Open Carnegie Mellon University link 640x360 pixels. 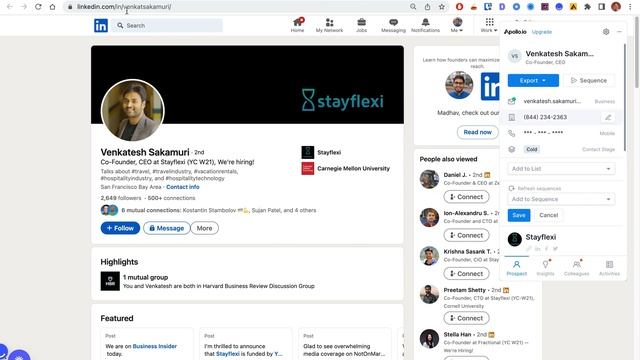[x=346, y=168]
